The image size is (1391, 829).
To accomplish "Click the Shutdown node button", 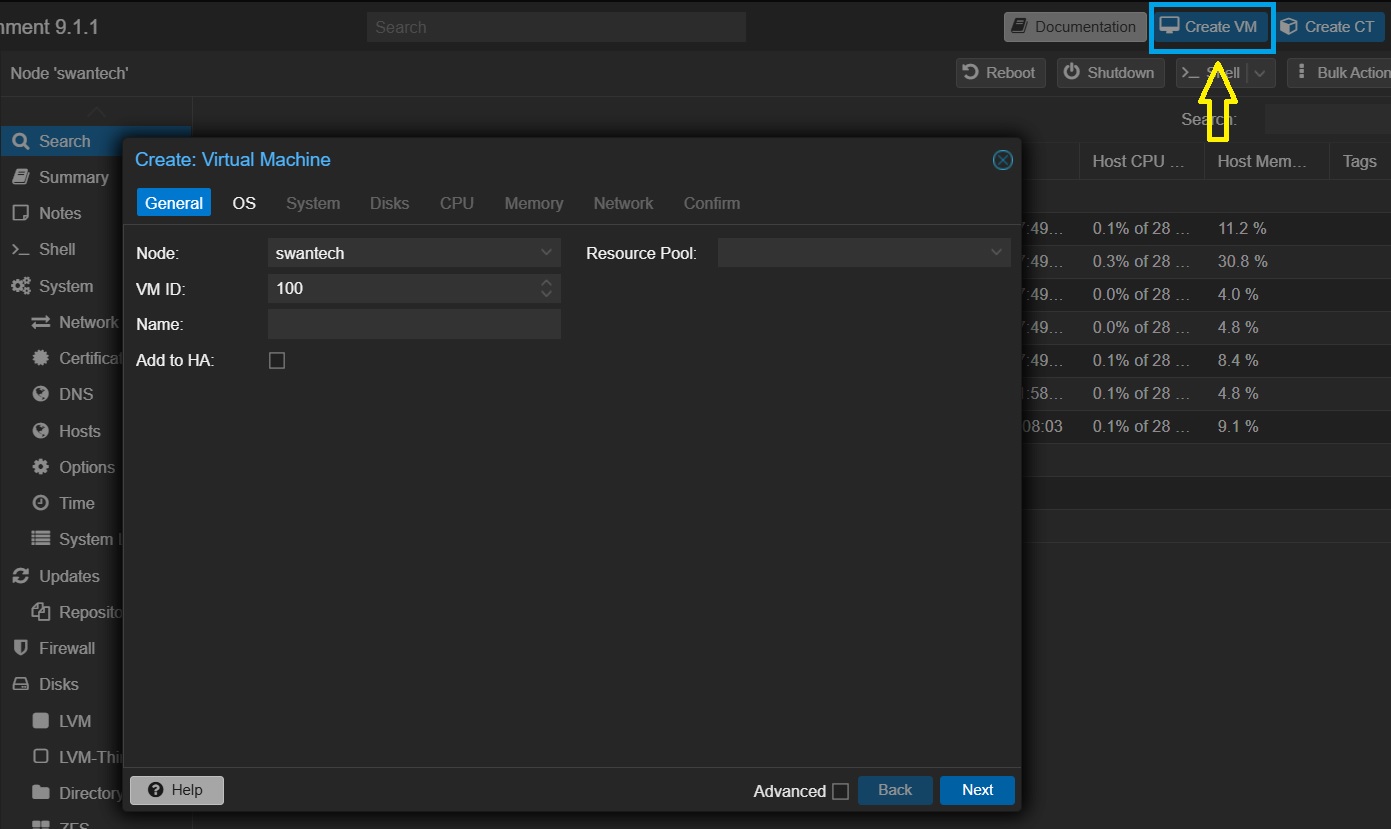I will [1110, 73].
